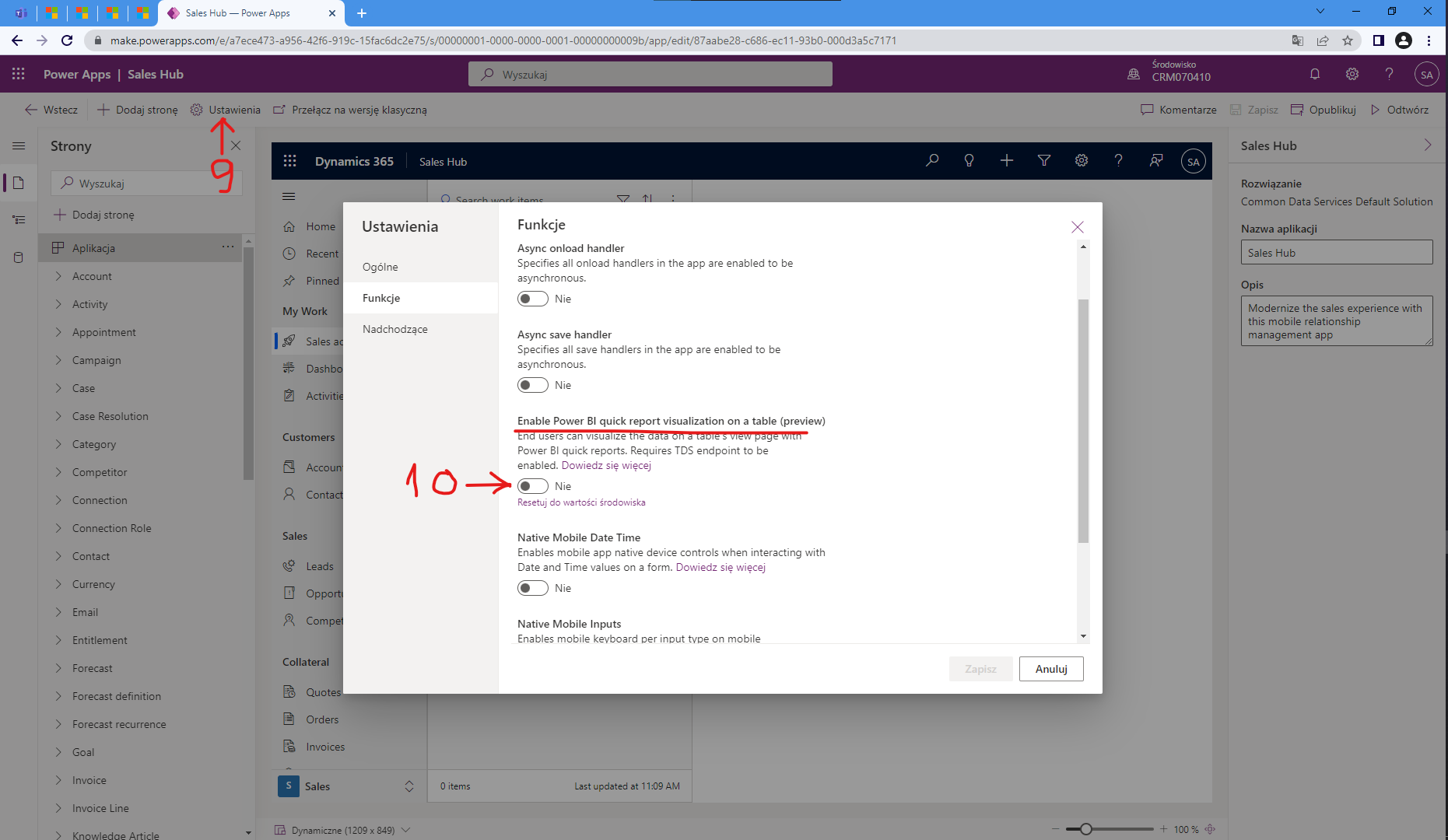
Task: Open notifications bell in Power Apps header
Action: click(x=1315, y=74)
